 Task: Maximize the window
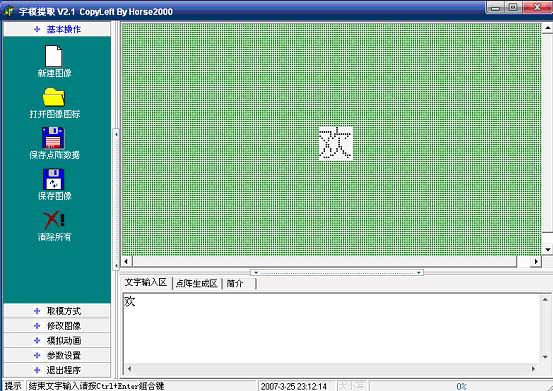pos(513,8)
